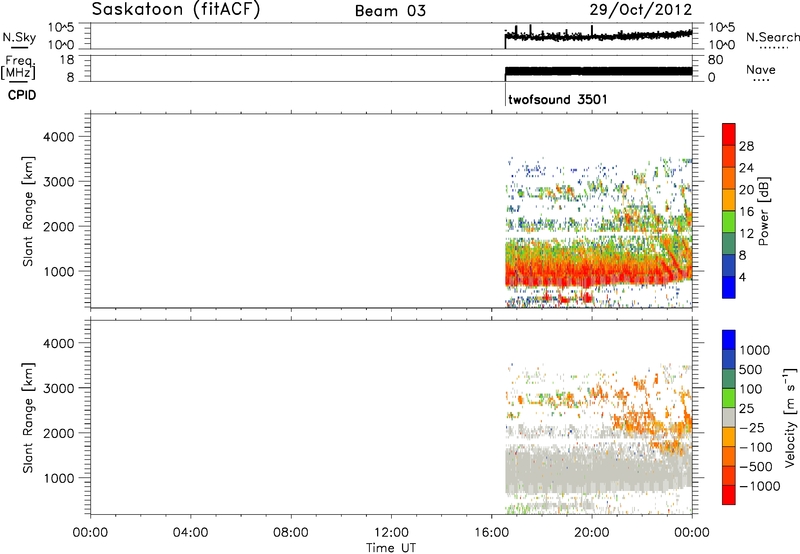Click the '4000' tick on the power panel
The height and width of the screenshot is (554, 800).
59,137
